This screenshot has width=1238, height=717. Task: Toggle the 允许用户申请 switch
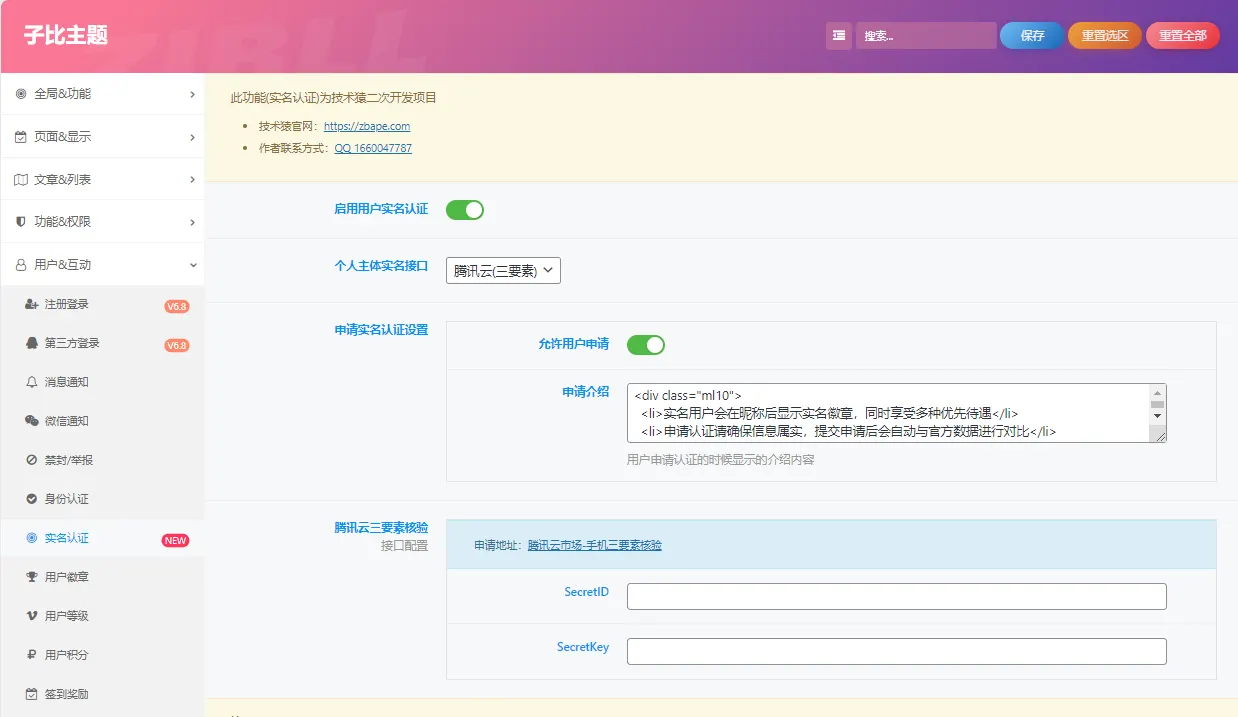pos(646,345)
